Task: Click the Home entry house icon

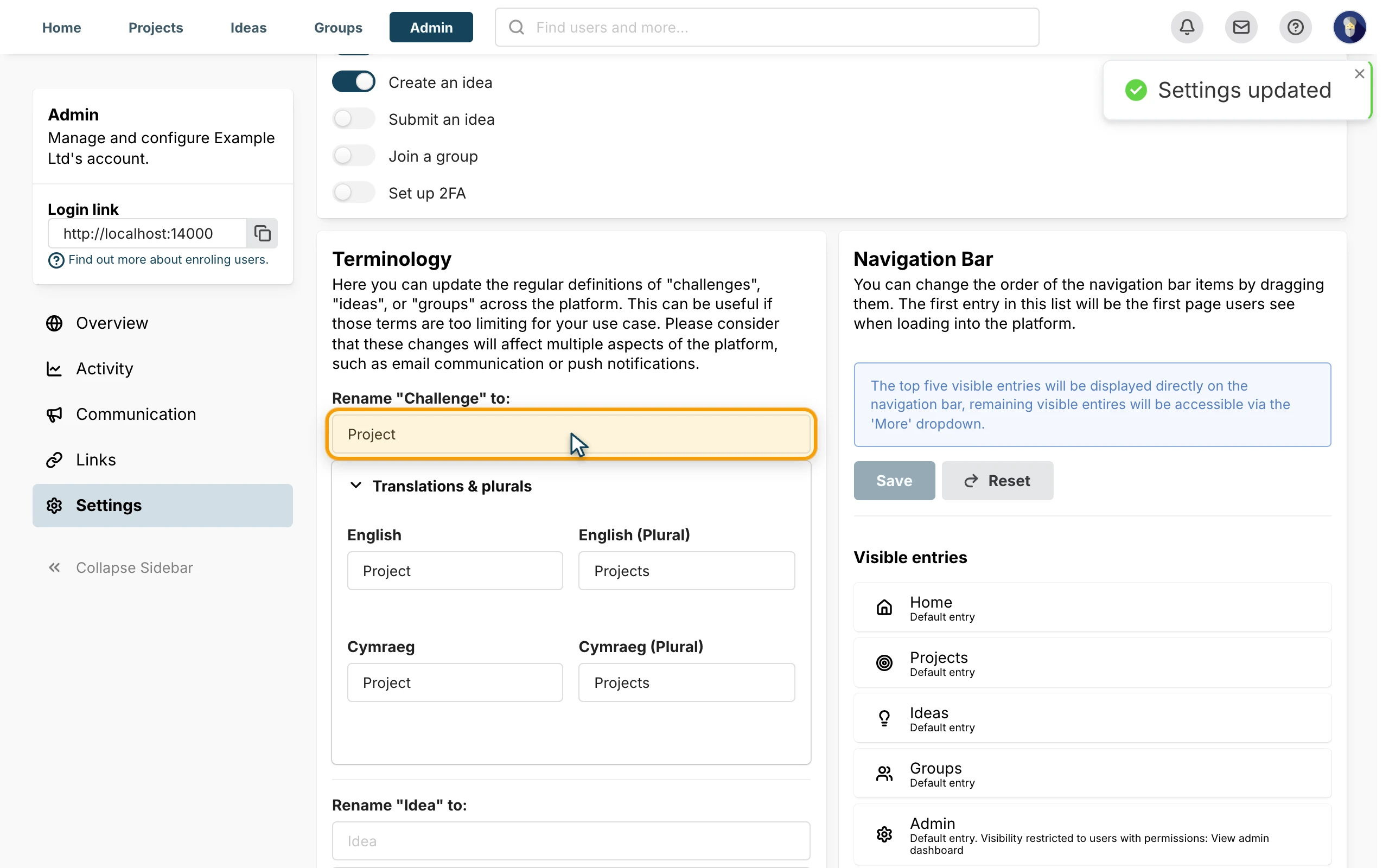Action: pos(884,608)
